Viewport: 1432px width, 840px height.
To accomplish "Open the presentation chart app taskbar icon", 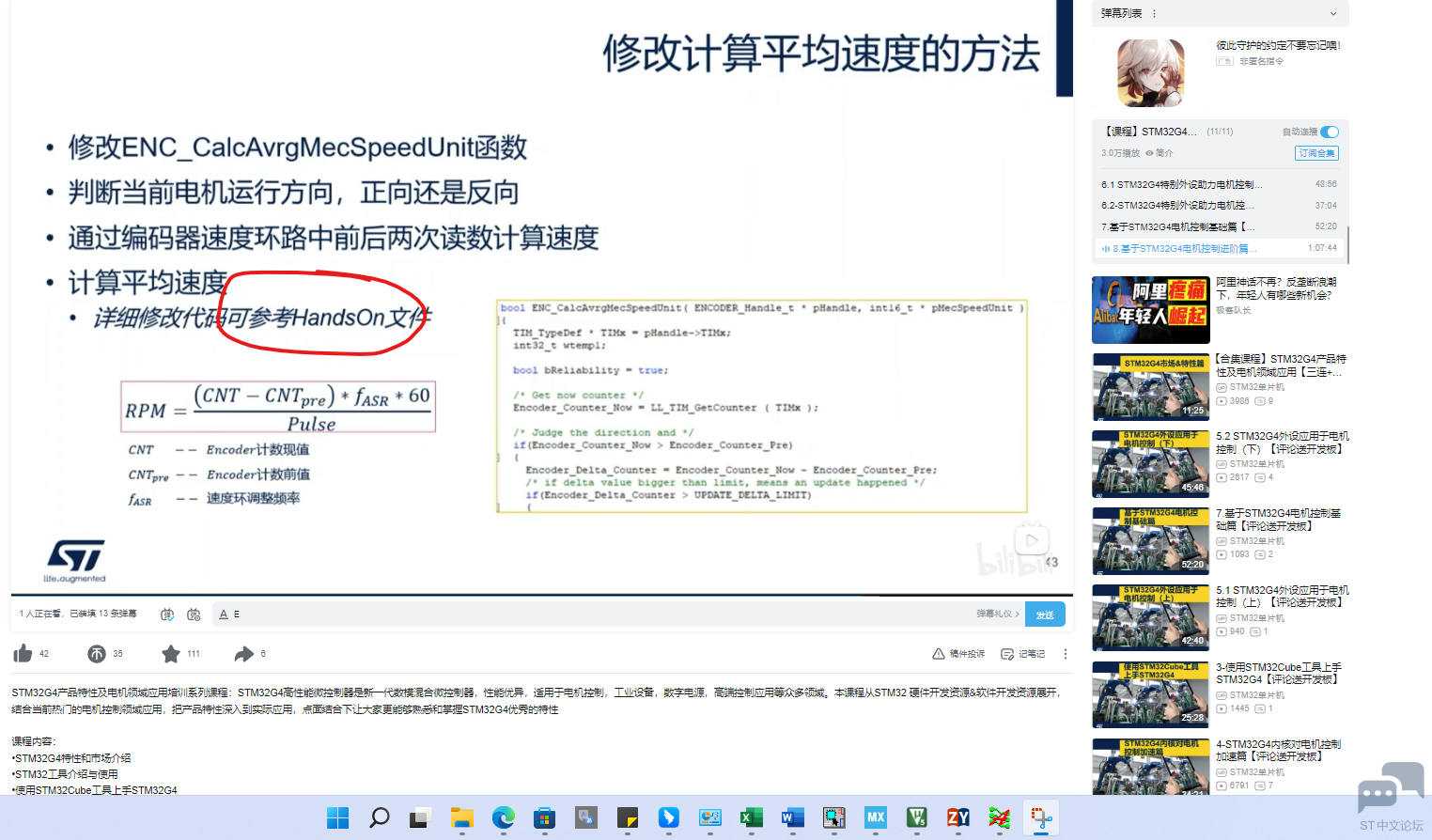I will [x=709, y=818].
